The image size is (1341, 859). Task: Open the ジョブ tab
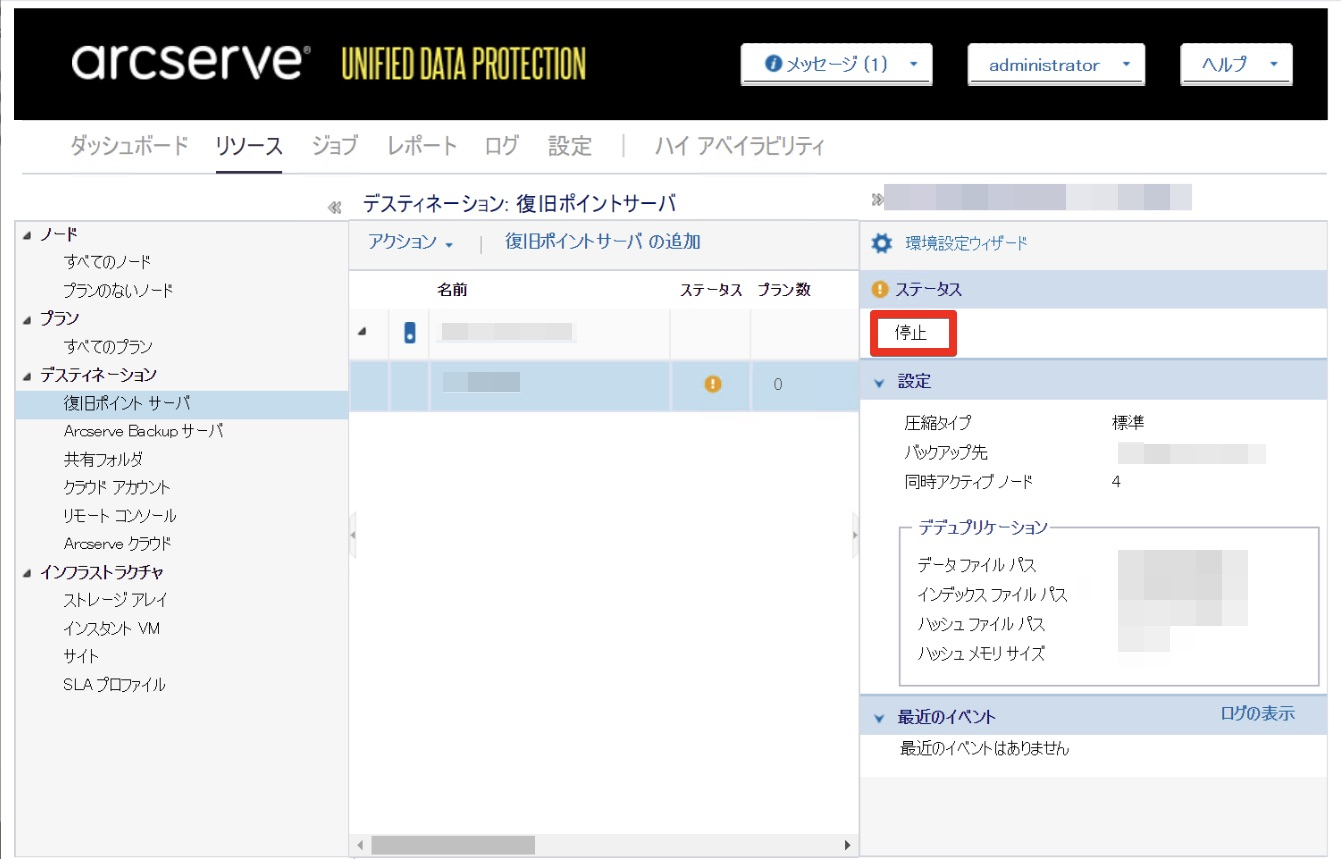pos(334,146)
